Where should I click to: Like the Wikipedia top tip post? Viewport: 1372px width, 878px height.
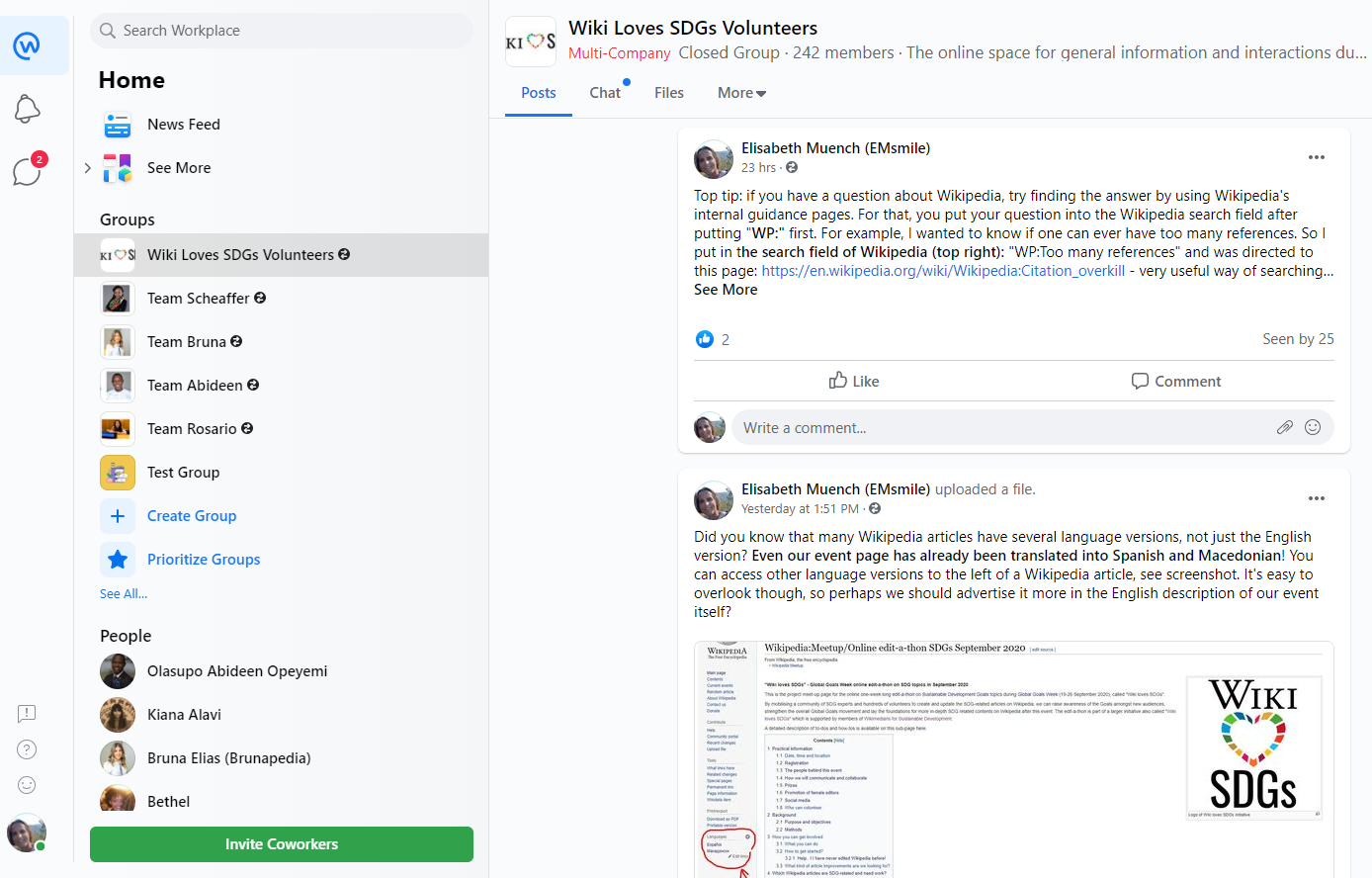[x=853, y=381]
